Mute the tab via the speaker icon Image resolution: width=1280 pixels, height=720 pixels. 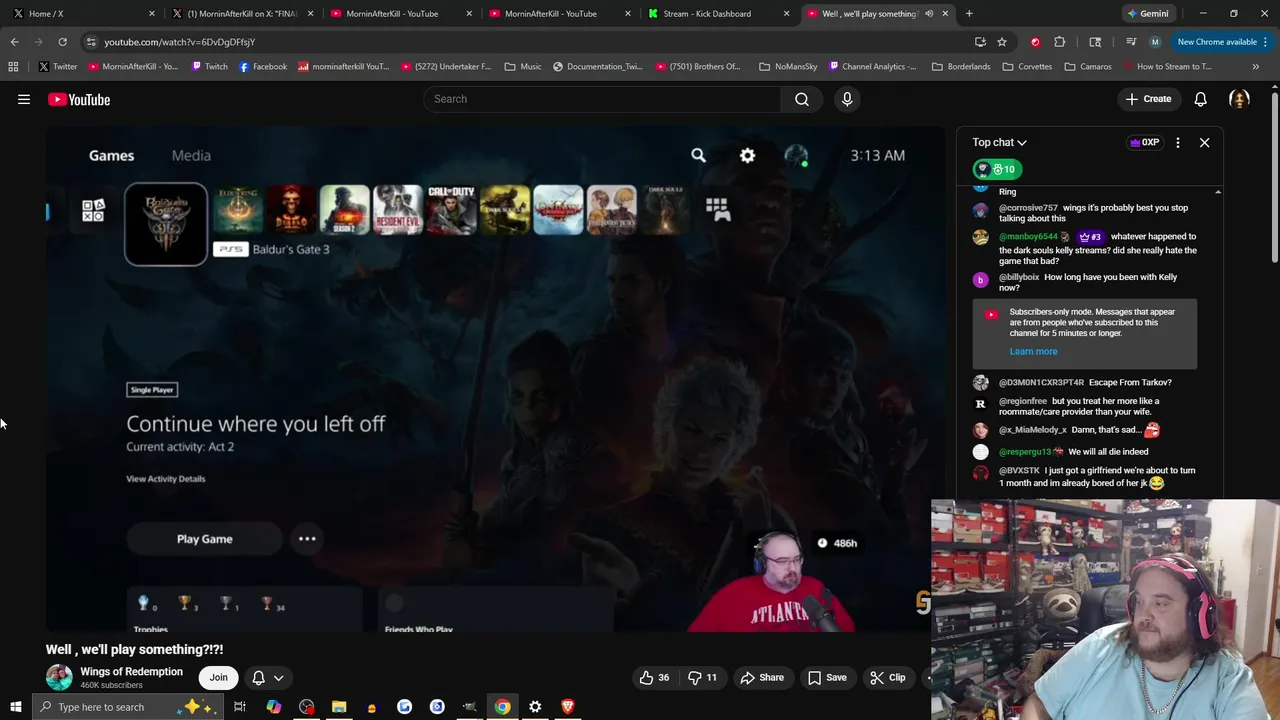point(929,14)
